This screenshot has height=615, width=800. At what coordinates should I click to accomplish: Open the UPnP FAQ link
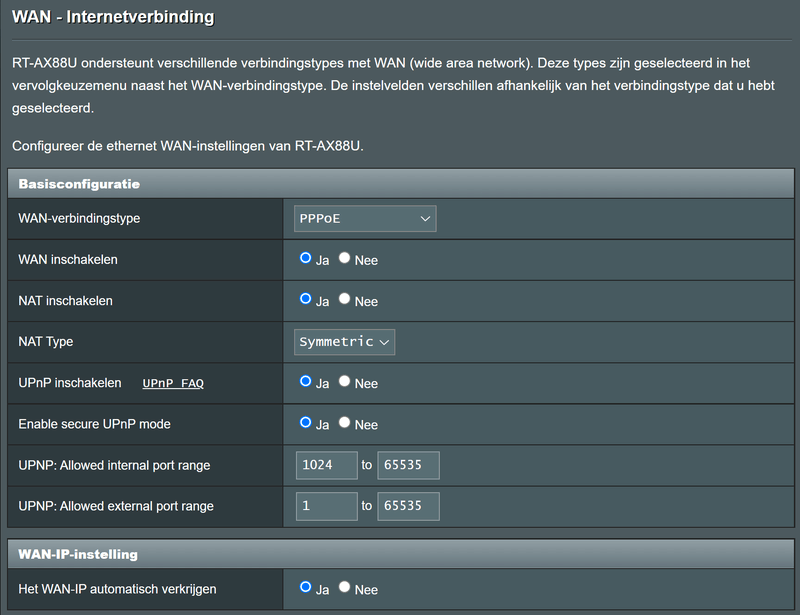pos(173,383)
